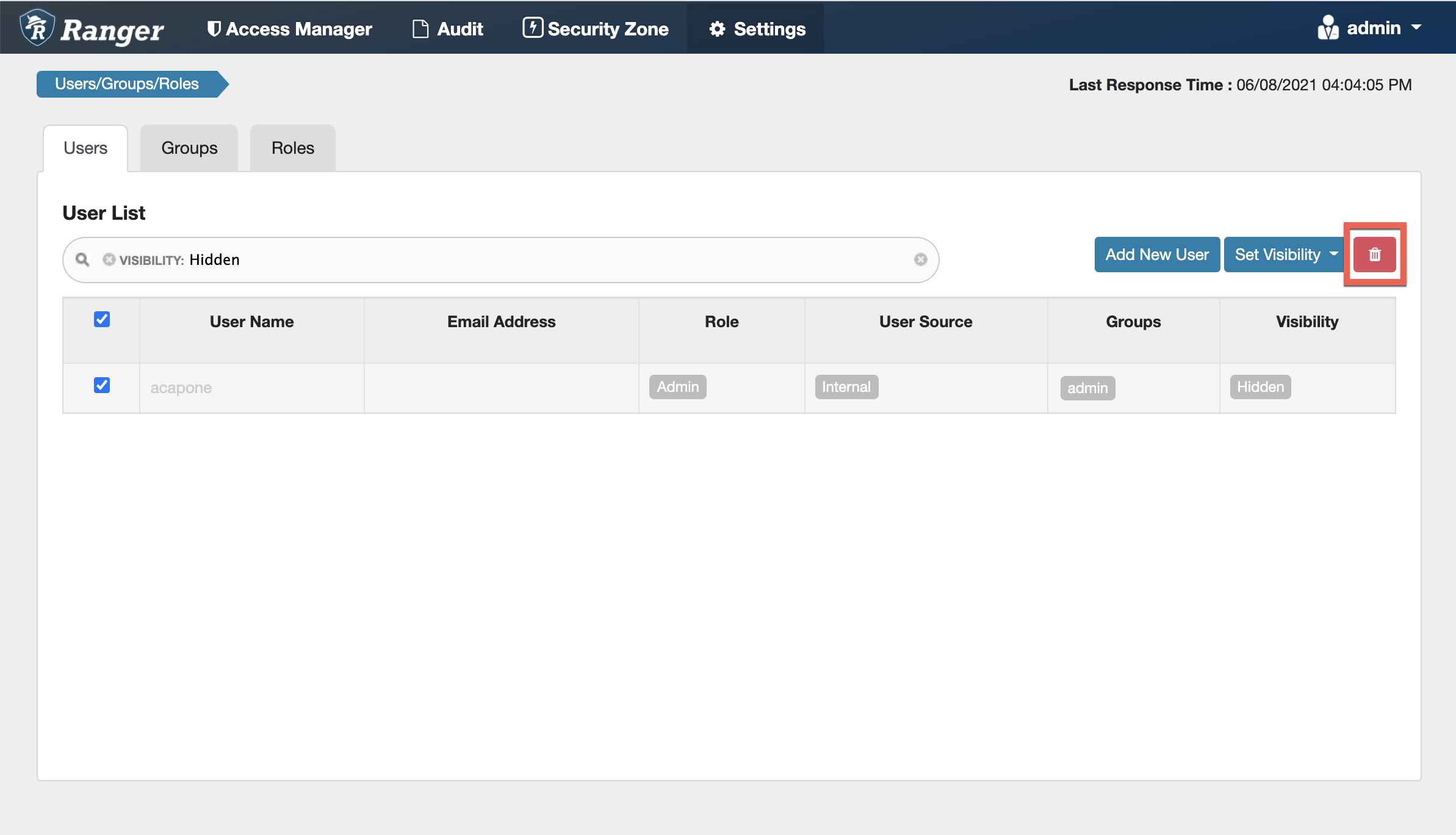
Task: Click the Security Zone bolt icon
Action: (532, 28)
